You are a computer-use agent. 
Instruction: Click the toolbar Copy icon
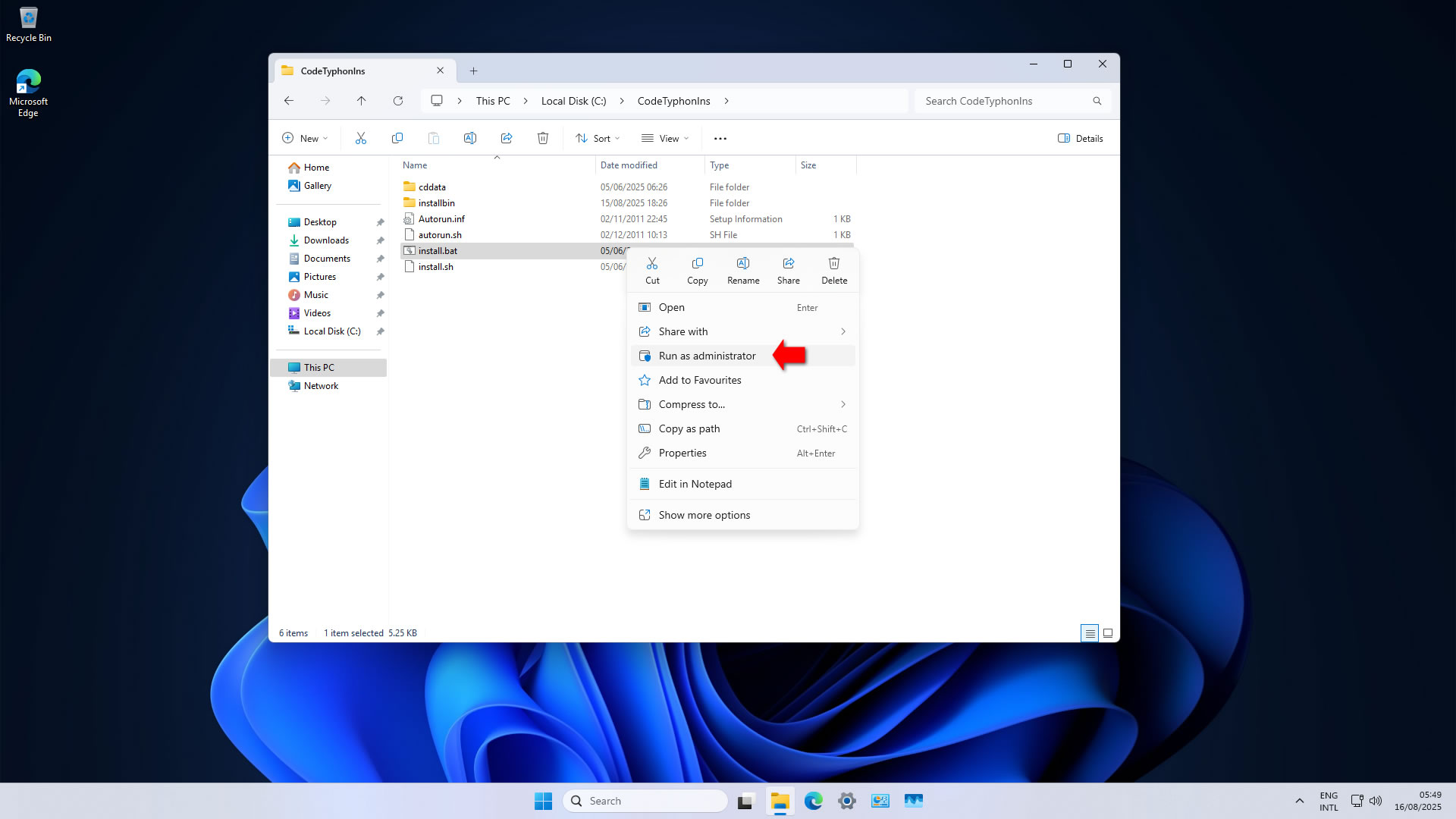click(x=397, y=138)
